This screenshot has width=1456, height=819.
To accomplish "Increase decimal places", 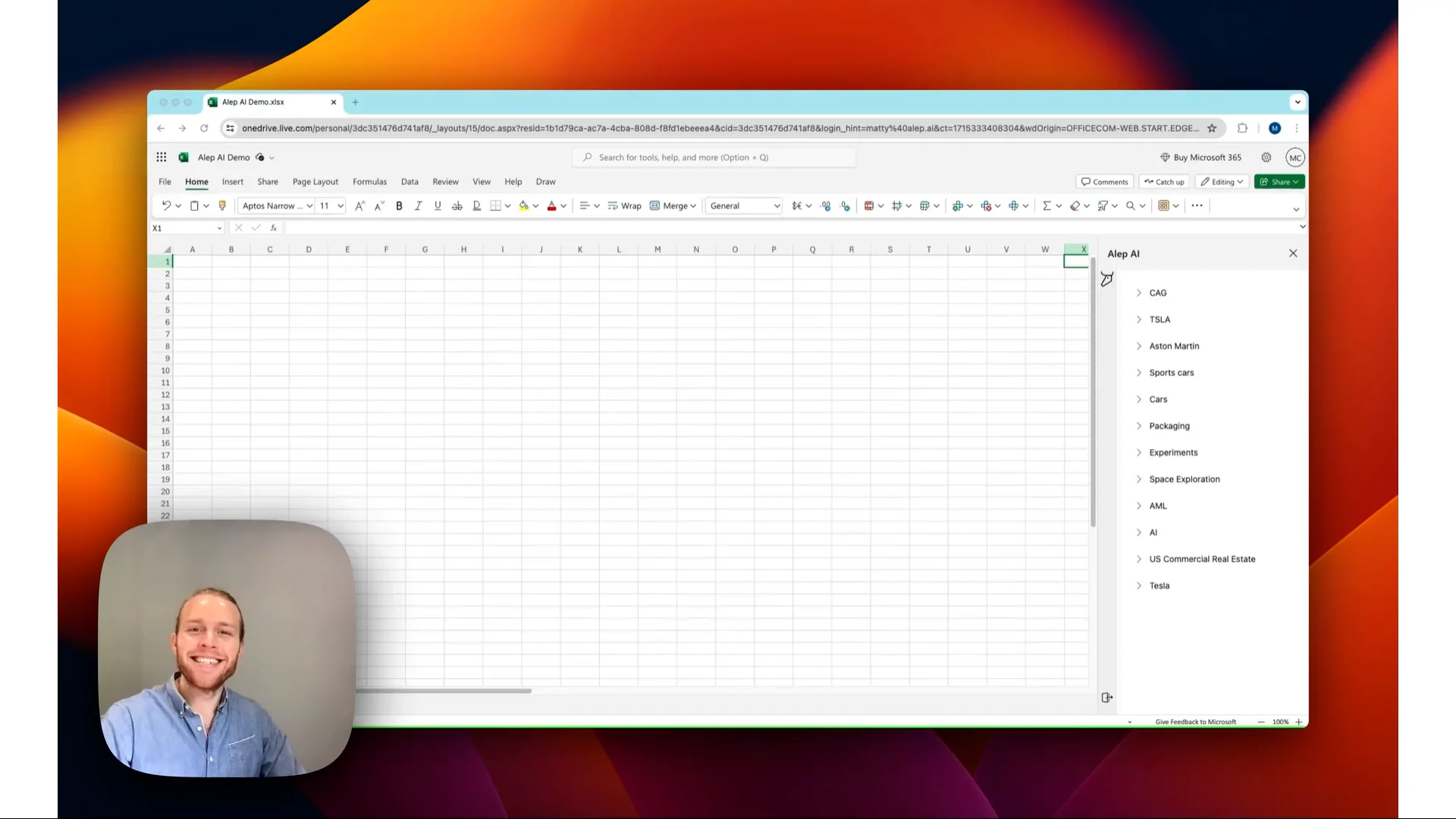I will click(826, 206).
